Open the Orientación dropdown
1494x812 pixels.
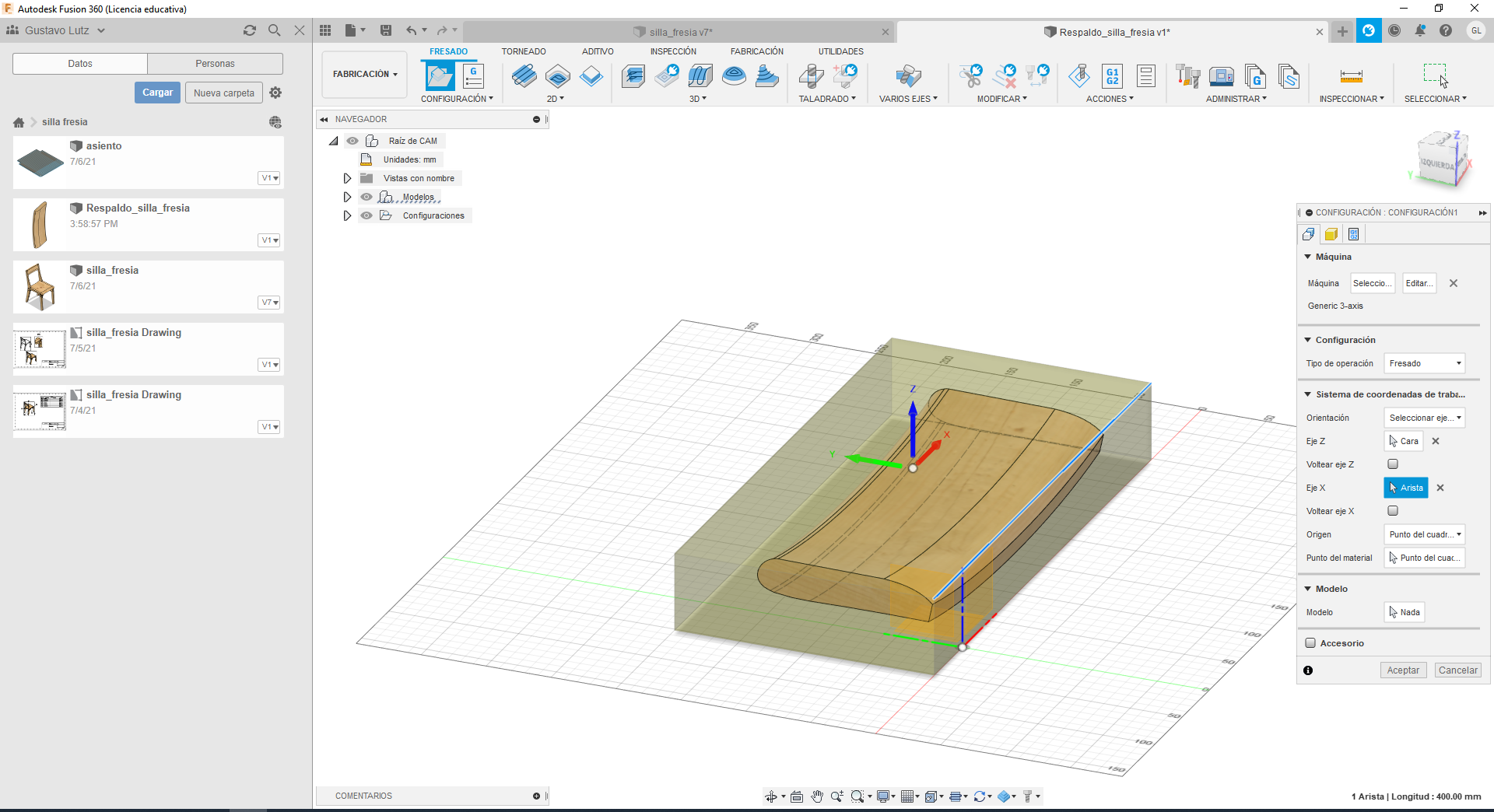[1425, 418]
